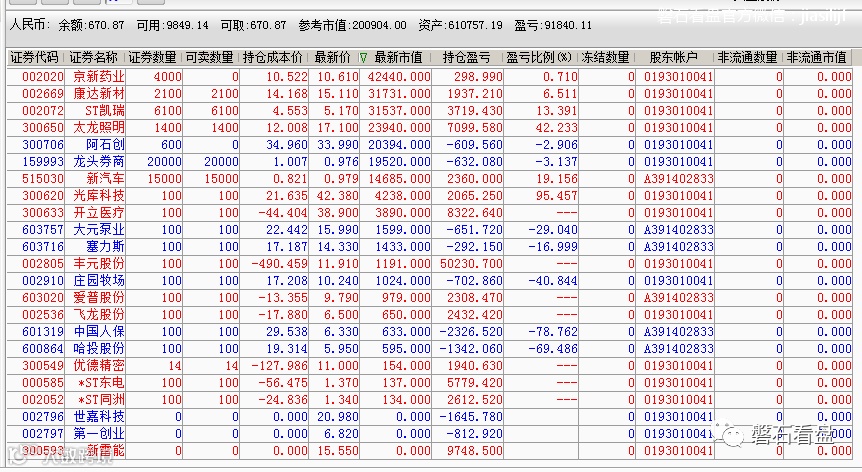This screenshot has width=862, height=472.
Task: Click loss ratio -78.762 cell
Action: [x=553, y=332]
